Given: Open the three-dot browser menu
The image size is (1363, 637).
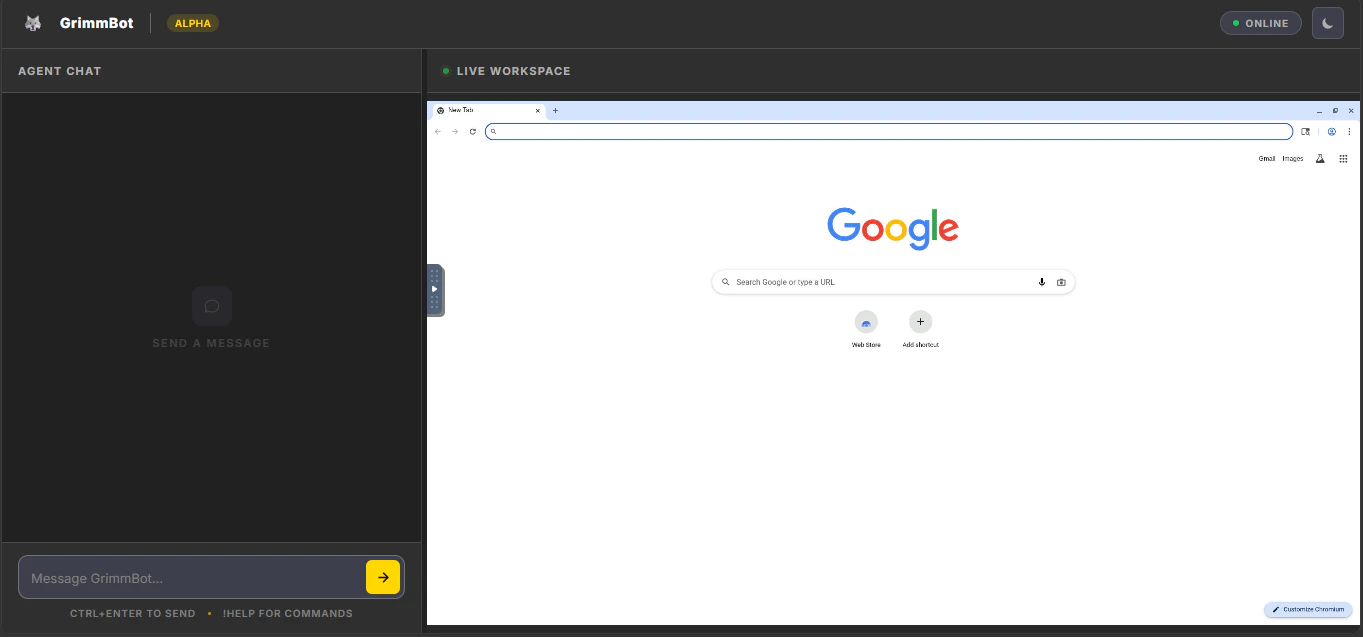Looking at the screenshot, I should (1350, 131).
